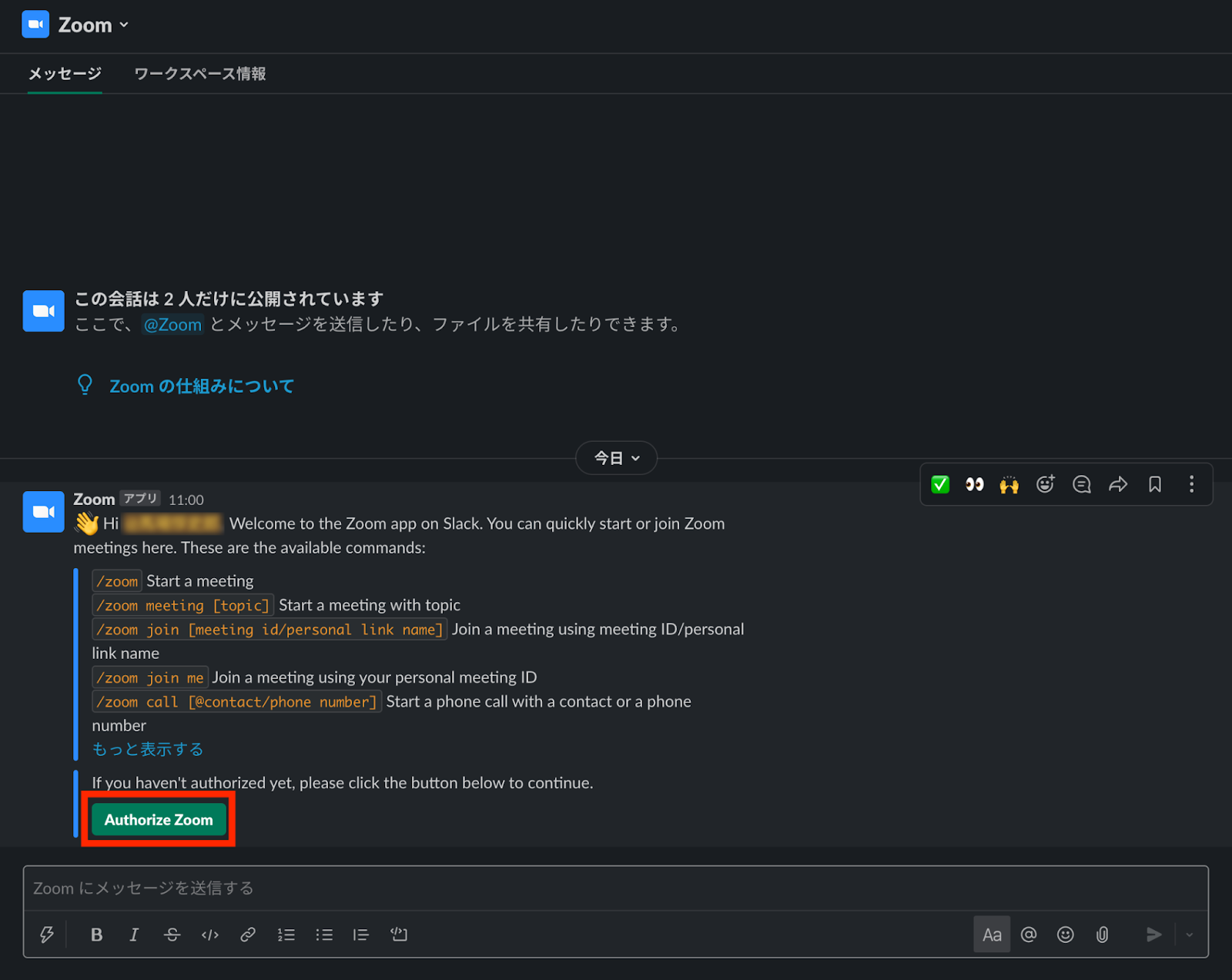Click the 11:00 message timestamp
This screenshot has width=1232, height=980.
186,500
